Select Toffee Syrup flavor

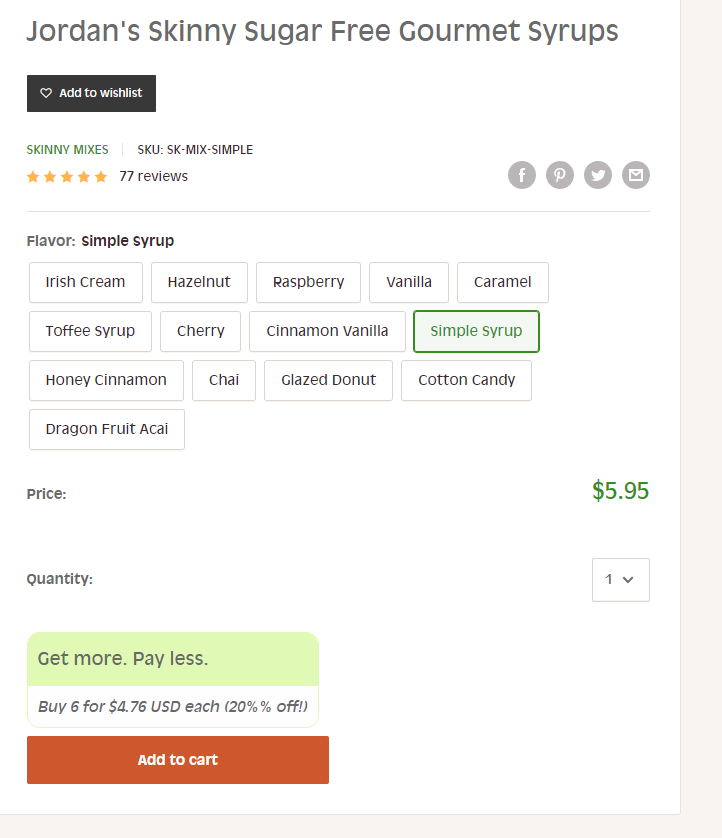[90, 331]
